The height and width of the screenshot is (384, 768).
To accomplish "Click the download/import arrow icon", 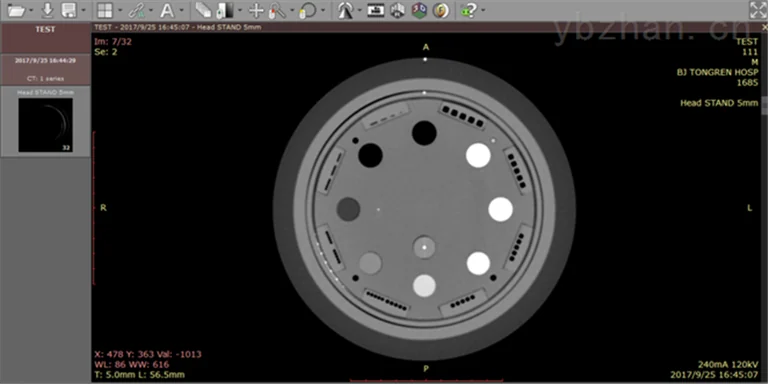I will (47, 10).
